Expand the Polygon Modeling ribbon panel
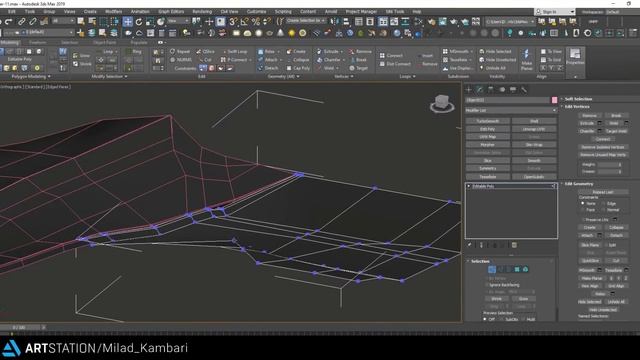The width and height of the screenshot is (640, 360). (31, 76)
